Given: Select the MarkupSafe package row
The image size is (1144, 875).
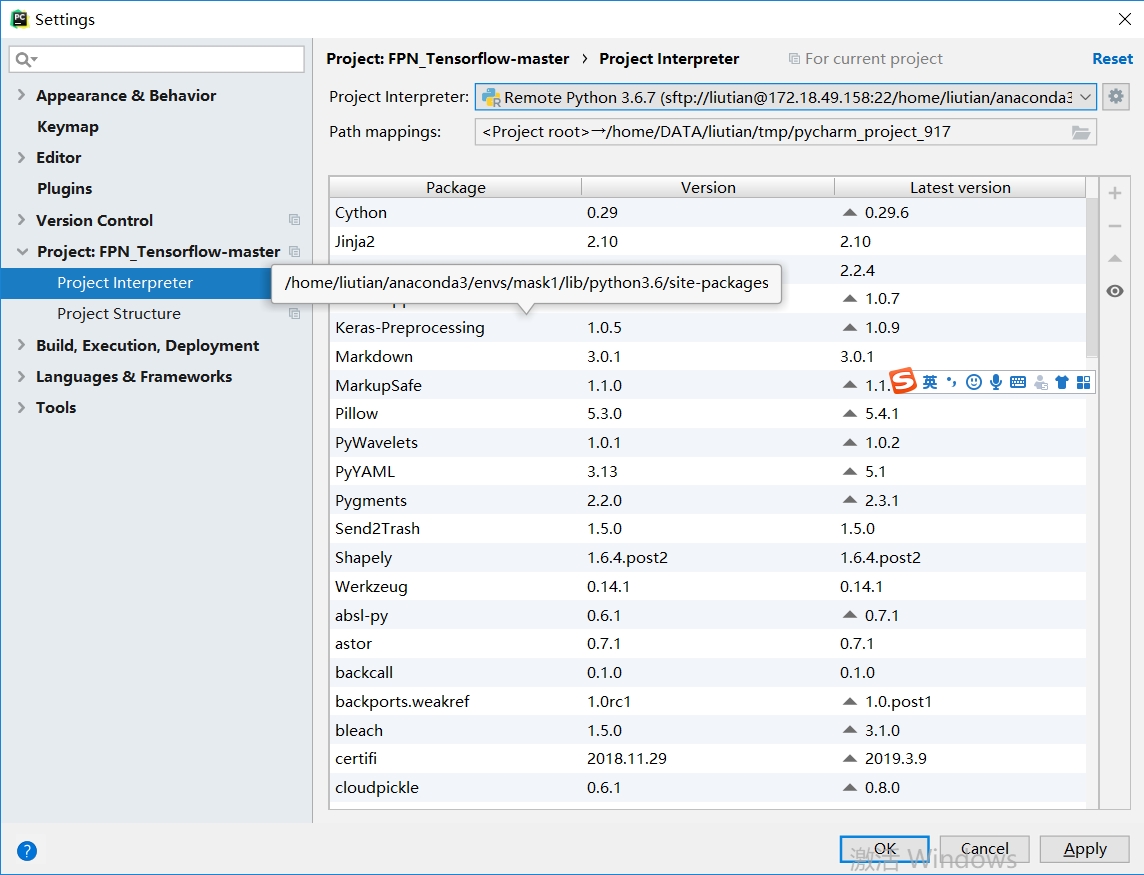Looking at the screenshot, I should point(708,385).
